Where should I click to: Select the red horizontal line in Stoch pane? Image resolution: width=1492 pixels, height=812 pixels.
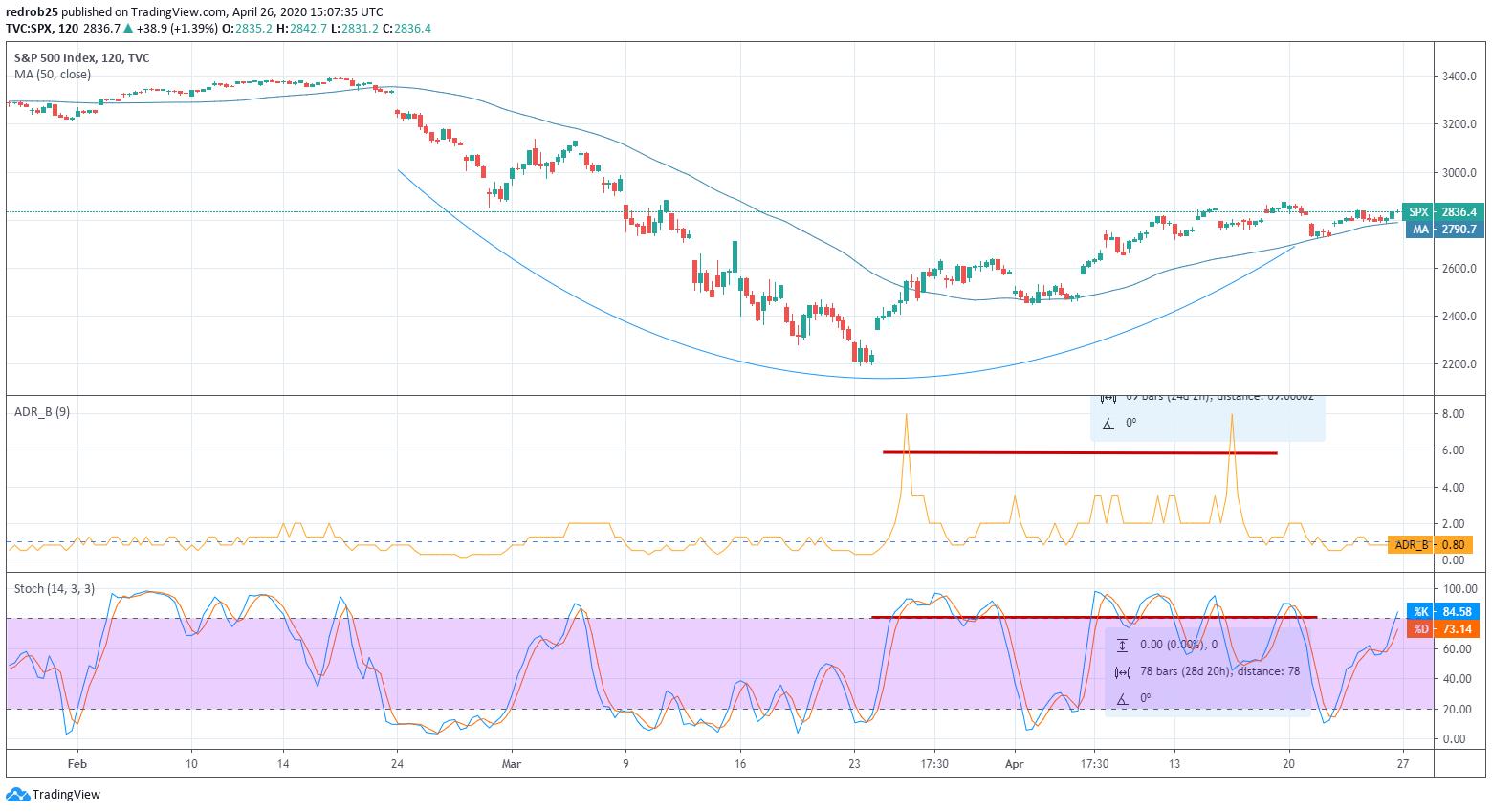point(1094,618)
